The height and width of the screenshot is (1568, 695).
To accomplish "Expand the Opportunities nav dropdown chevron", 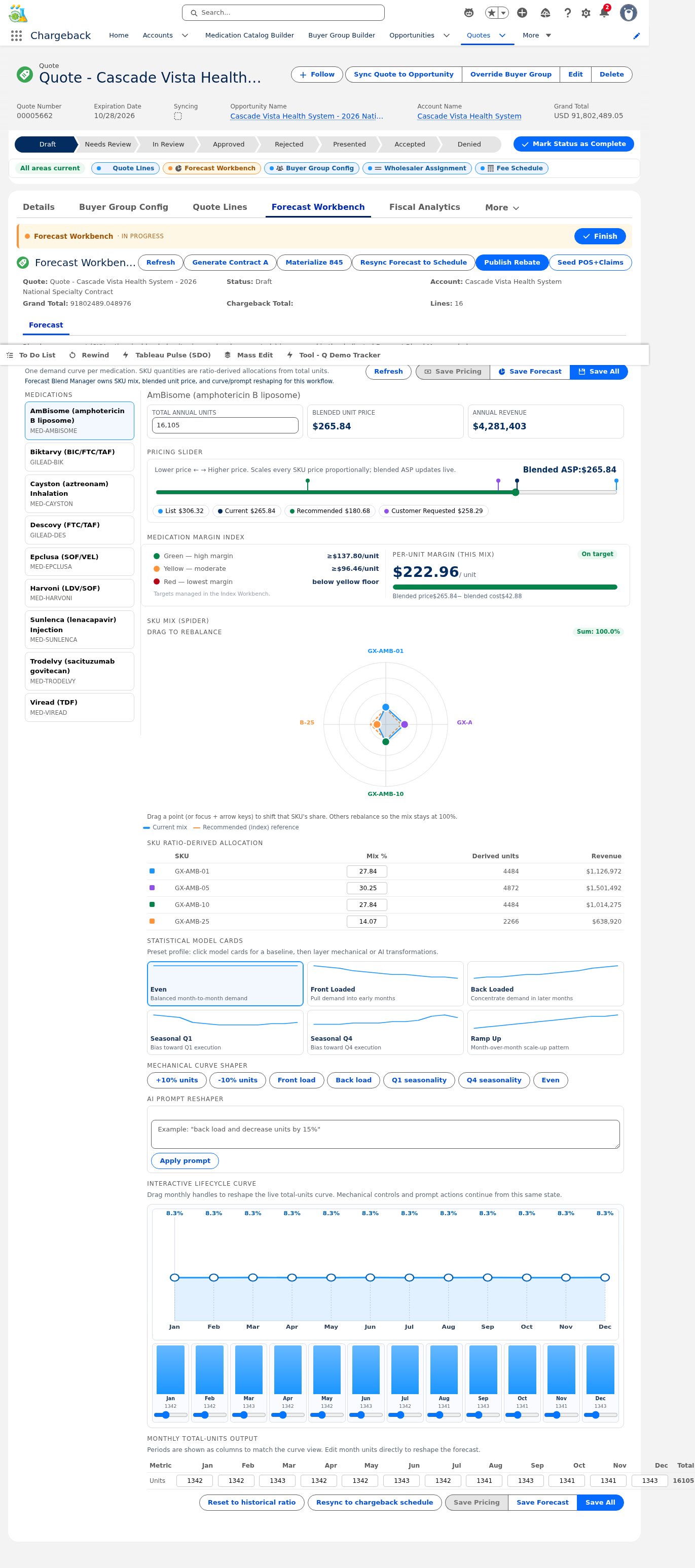I will point(447,36).
